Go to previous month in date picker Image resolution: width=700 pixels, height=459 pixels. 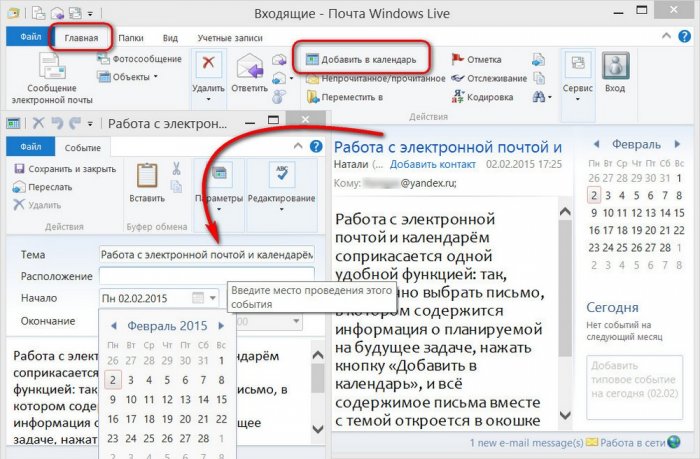[x=113, y=326]
